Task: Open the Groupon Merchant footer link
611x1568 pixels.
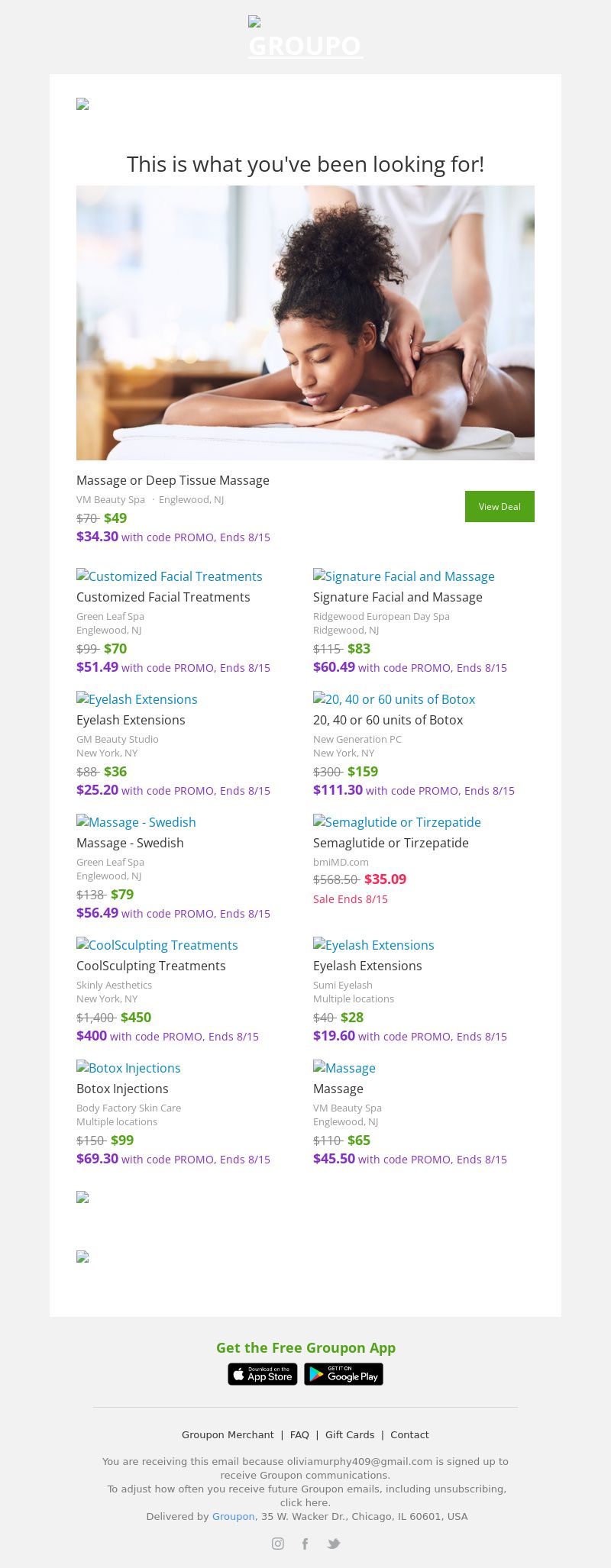Action: point(228,1434)
